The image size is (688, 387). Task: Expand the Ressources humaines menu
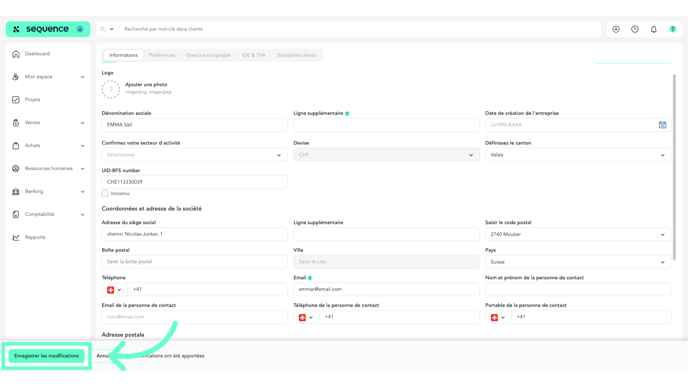click(82, 168)
